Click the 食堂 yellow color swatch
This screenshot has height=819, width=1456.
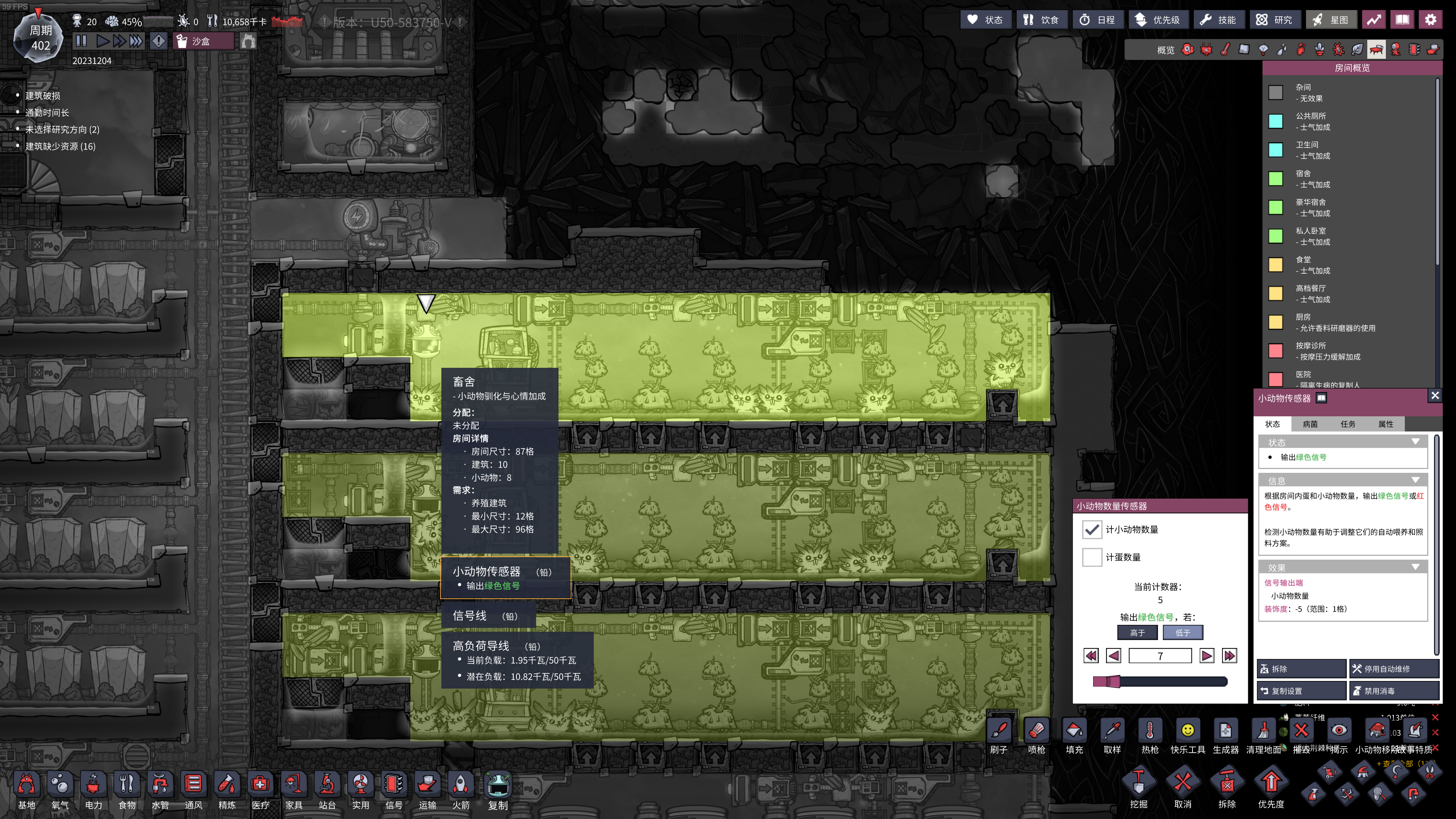tap(1276, 265)
